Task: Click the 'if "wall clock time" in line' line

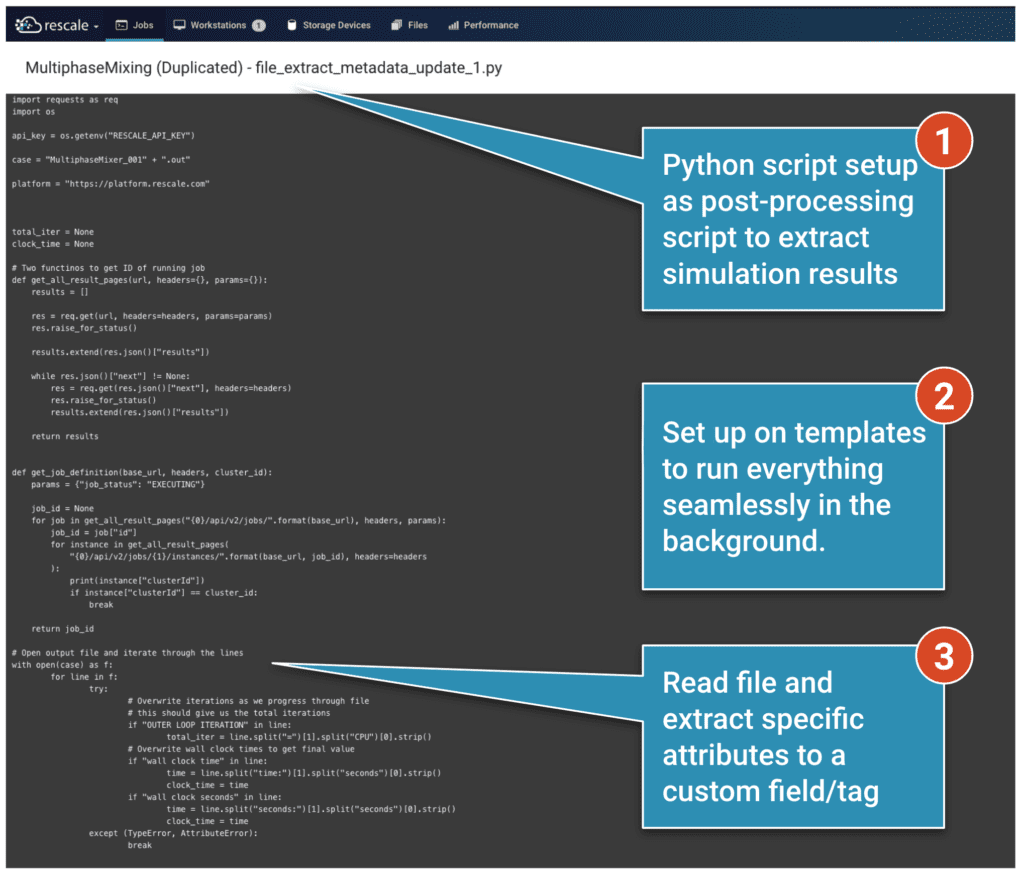Action: 197,762
